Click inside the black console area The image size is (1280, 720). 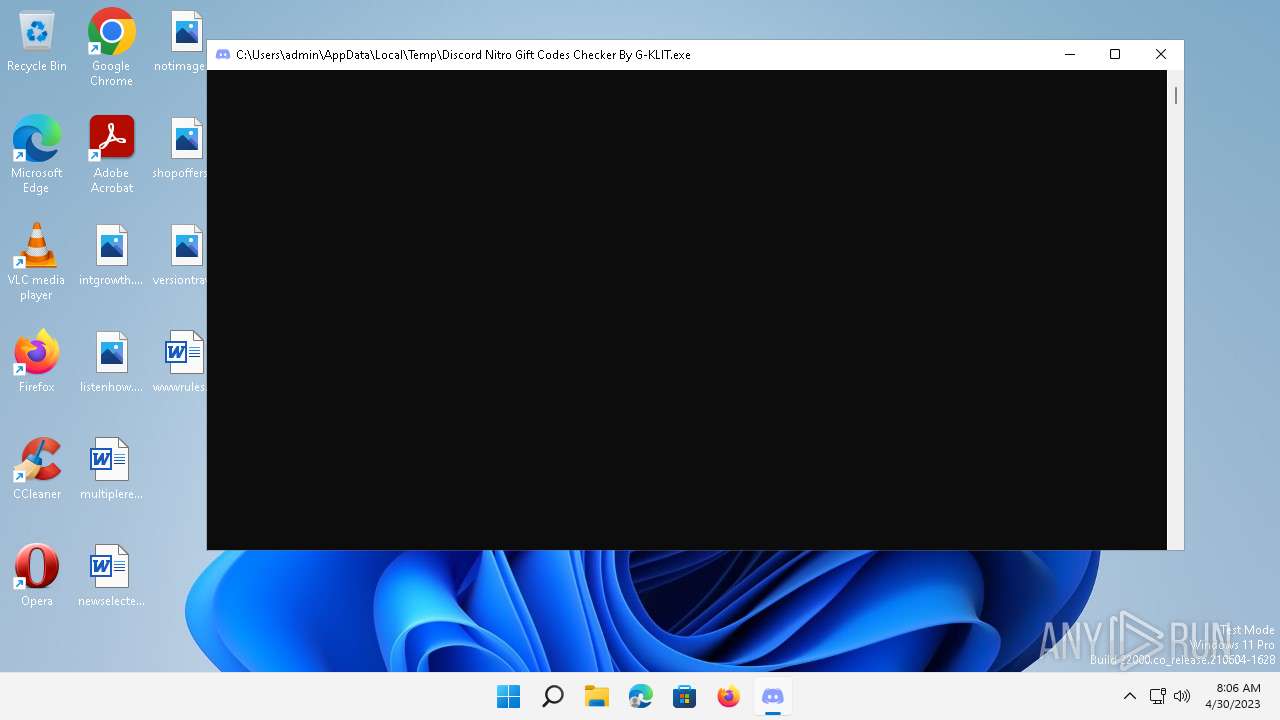[687, 310]
